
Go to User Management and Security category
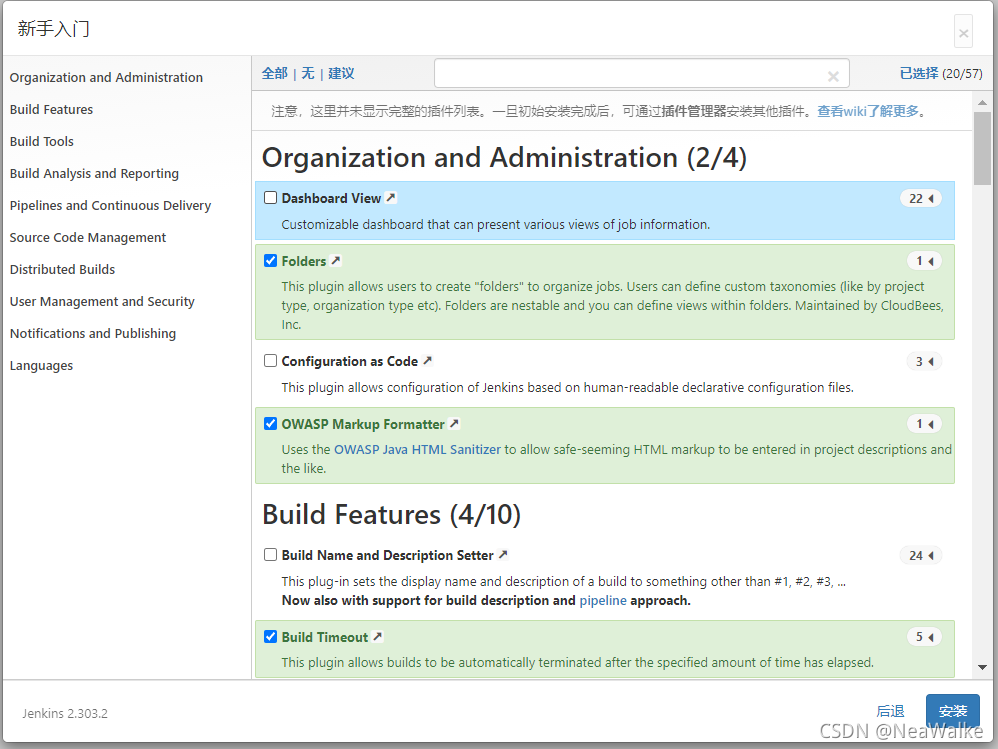coord(102,302)
